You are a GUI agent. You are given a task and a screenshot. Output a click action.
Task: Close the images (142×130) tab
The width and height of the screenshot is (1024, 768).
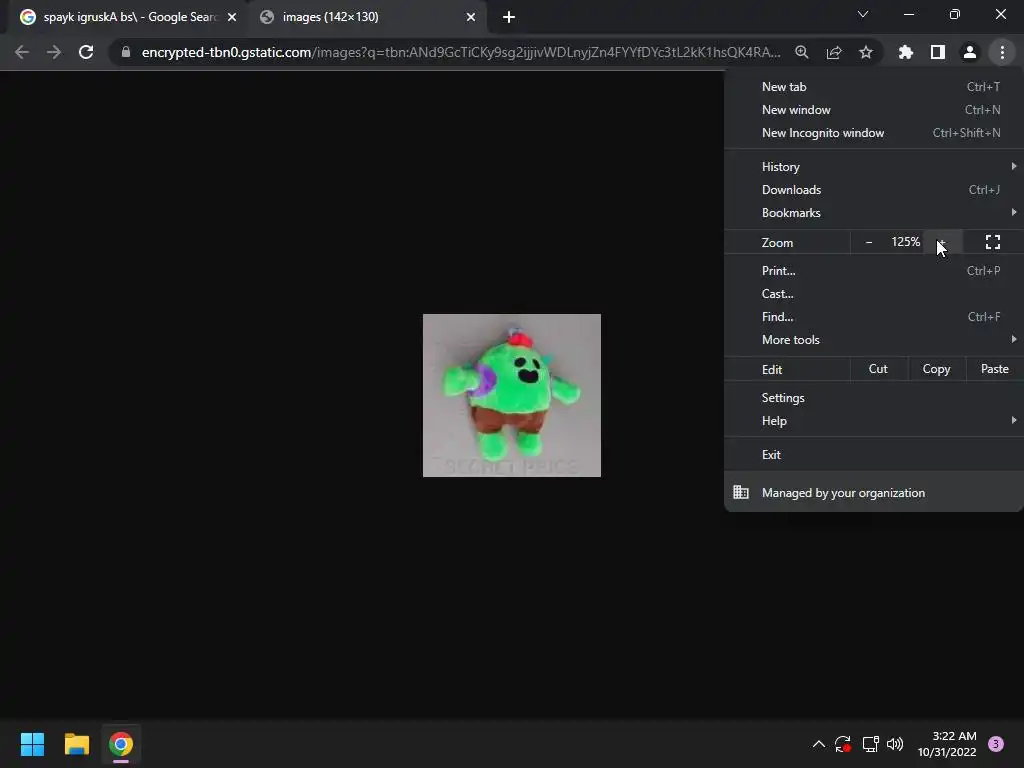point(471,17)
